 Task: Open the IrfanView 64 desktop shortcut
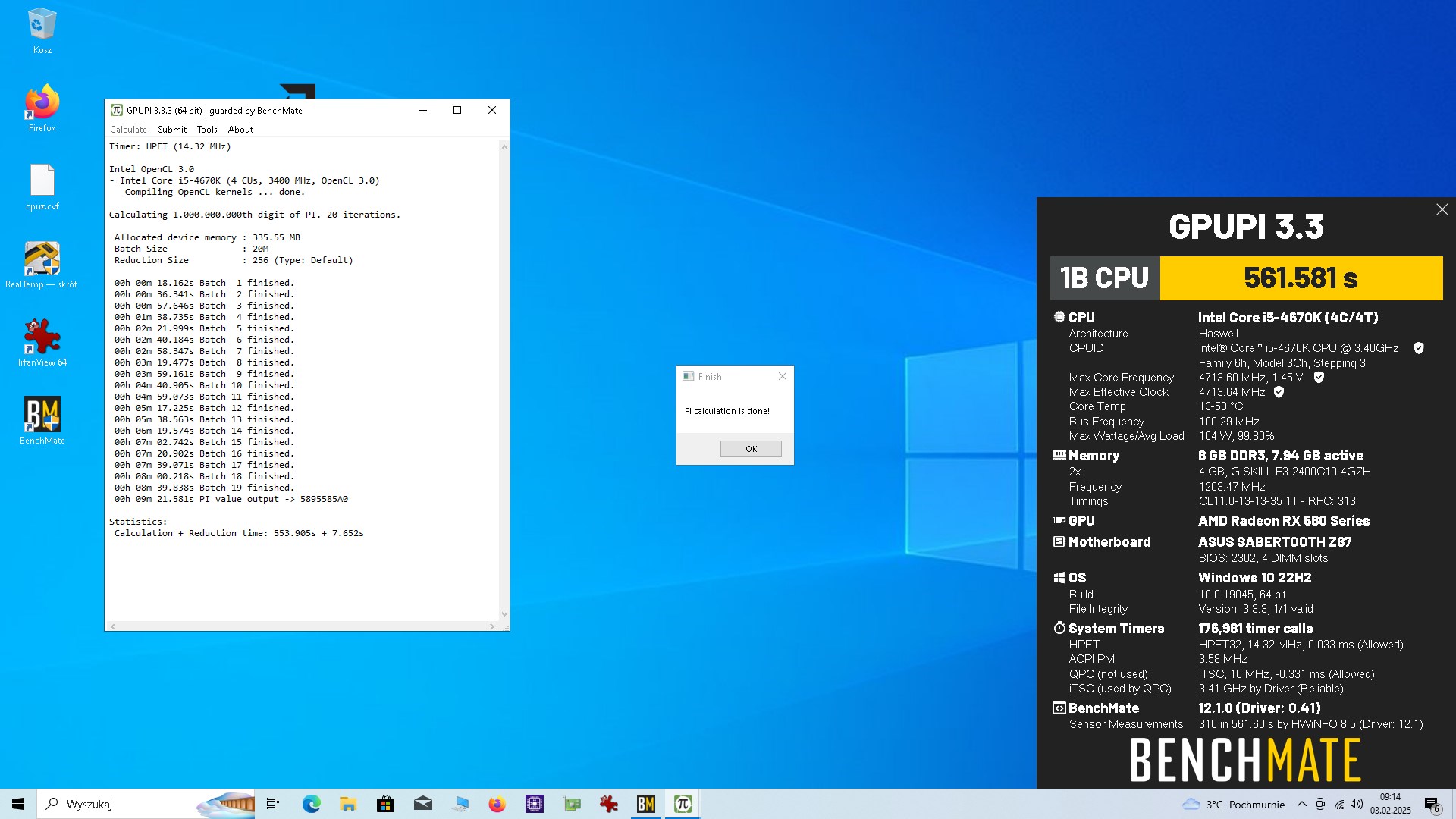pos(42,344)
